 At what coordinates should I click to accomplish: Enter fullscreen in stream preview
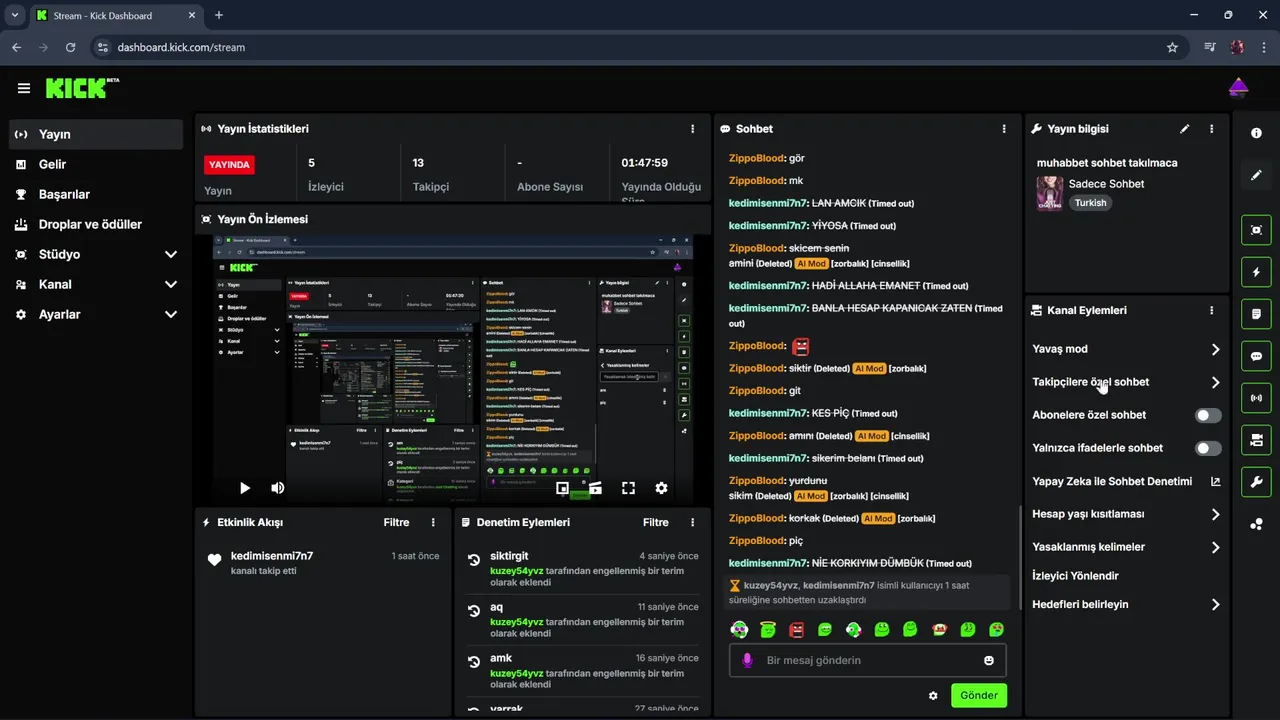click(x=628, y=488)
